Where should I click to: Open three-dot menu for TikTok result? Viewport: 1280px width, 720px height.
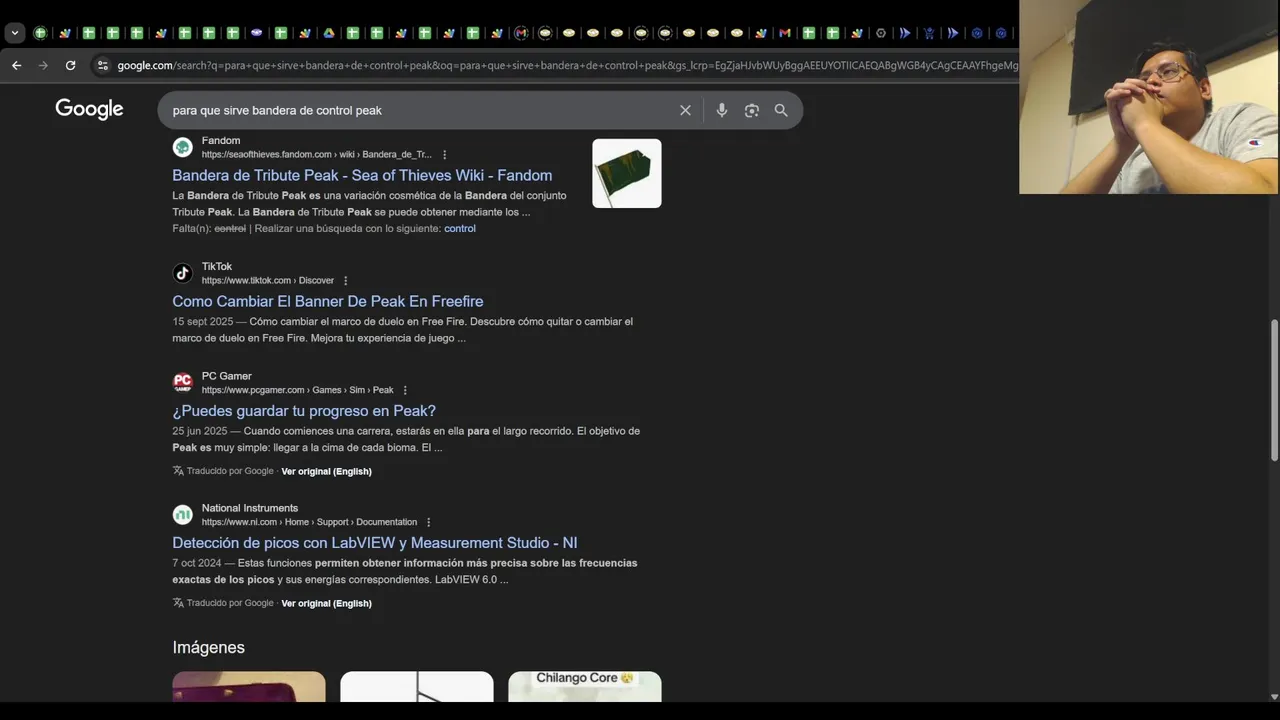click(x=346, y=281)
